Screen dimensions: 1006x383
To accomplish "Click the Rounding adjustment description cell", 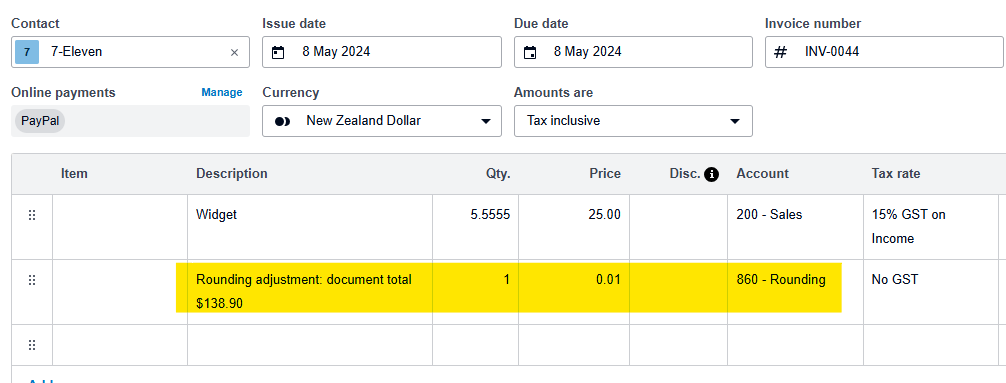I will (310, 292).
